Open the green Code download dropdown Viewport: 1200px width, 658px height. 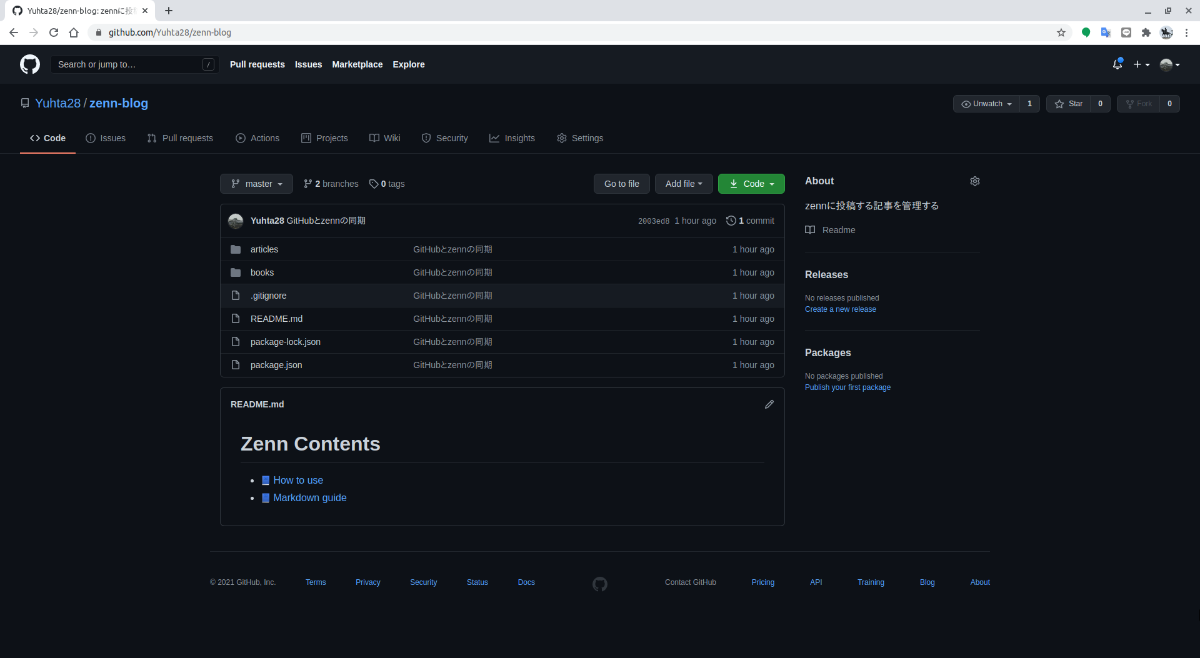click(x=751, y=184)
